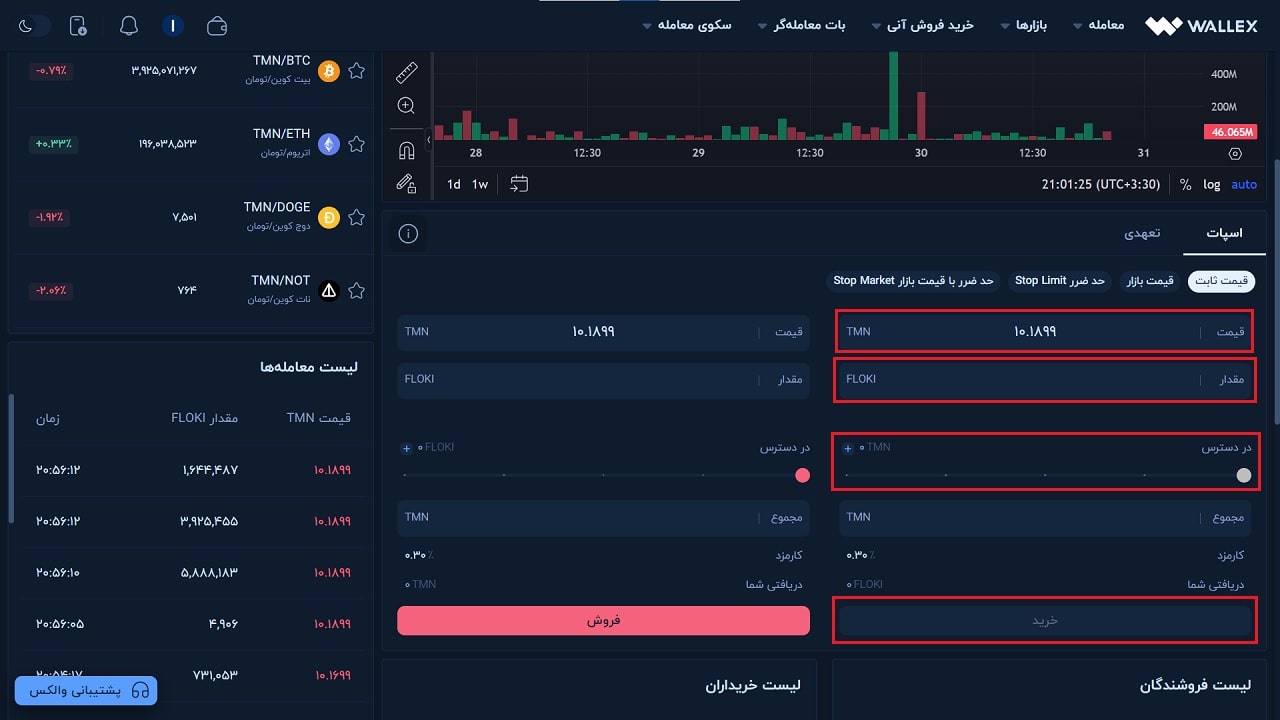The image size is (1280, 720).
Task: Click the sell-side قیمت price field
Action: pos(603,332)
